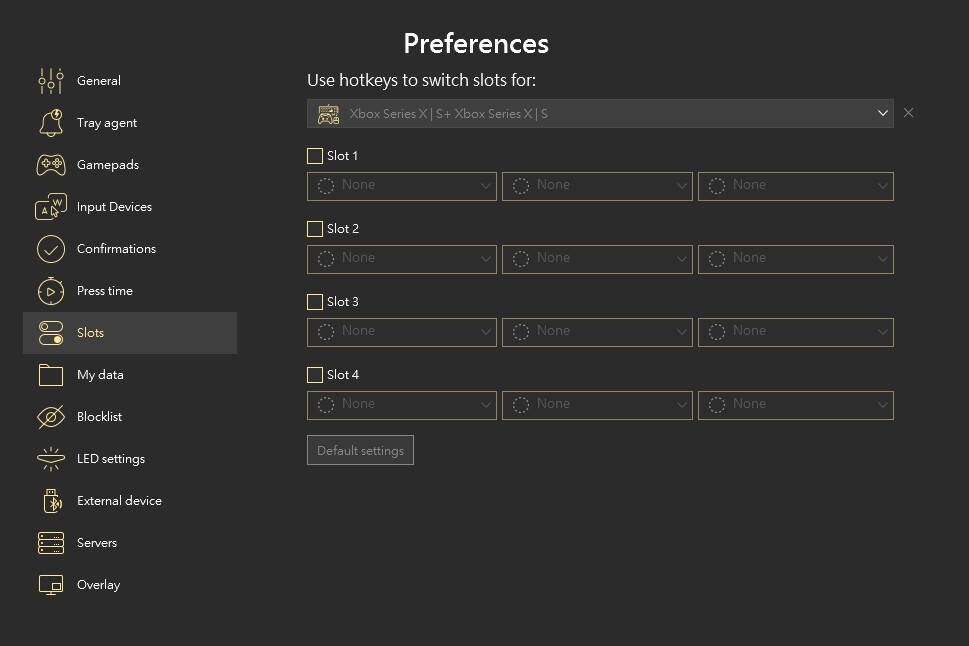Open the Overlay preferences label
The height and width of the screenshot is (646, 969).
tap(98, 585)
